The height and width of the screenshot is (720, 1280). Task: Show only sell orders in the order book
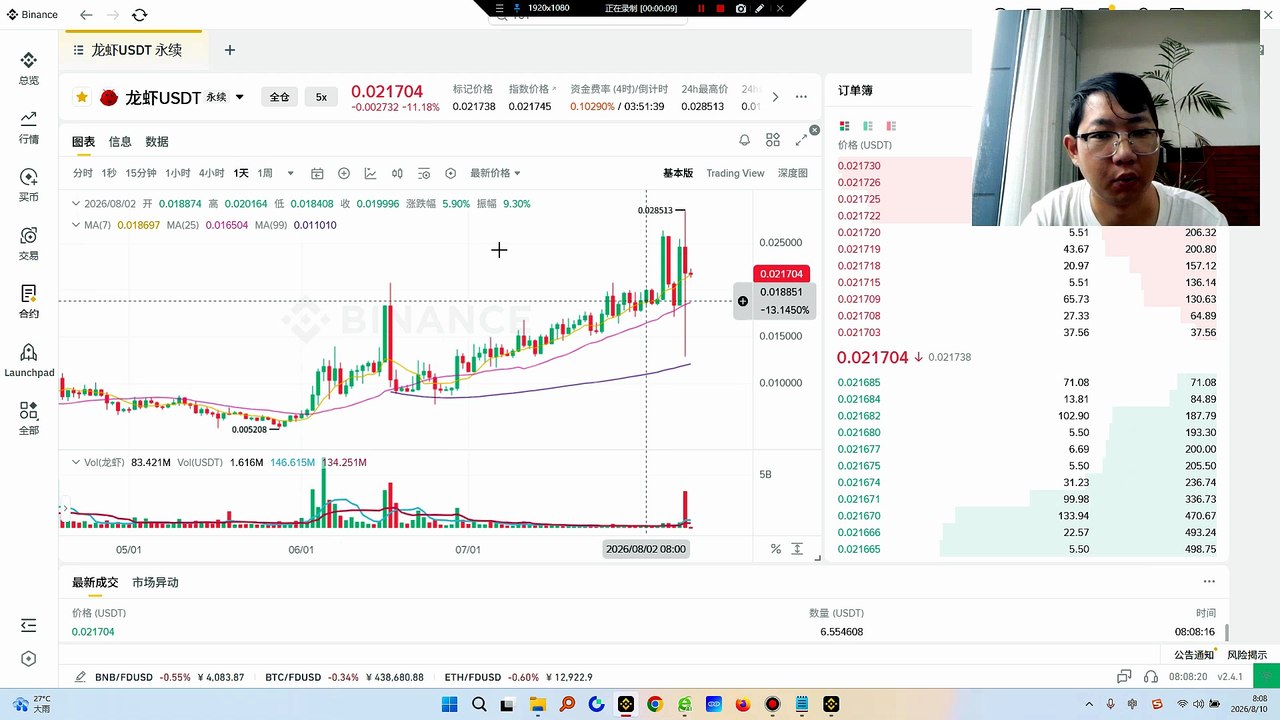click(x=891, y=126)
